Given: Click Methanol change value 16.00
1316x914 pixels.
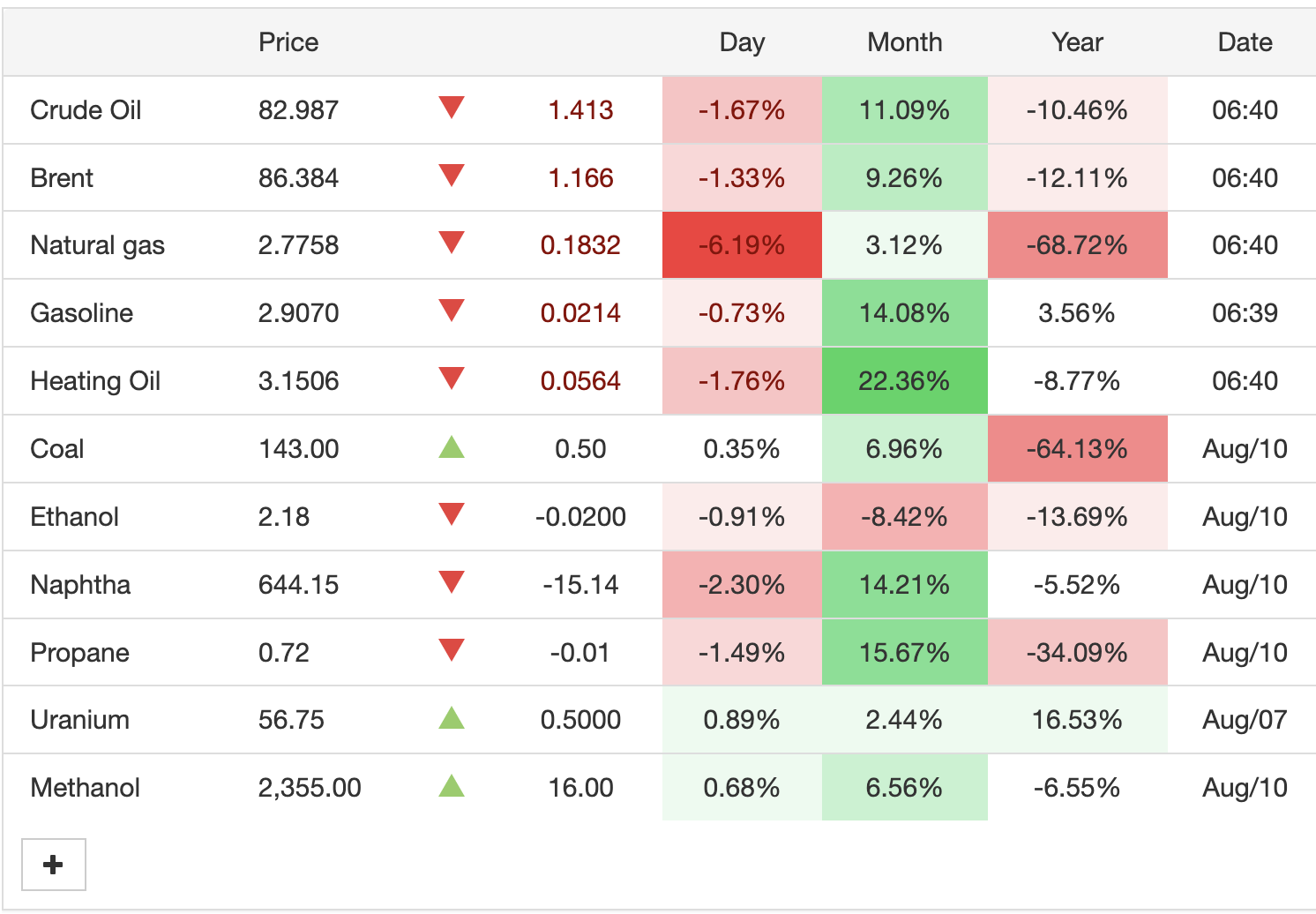Looking at the screenshot, I should coord(580,788).
